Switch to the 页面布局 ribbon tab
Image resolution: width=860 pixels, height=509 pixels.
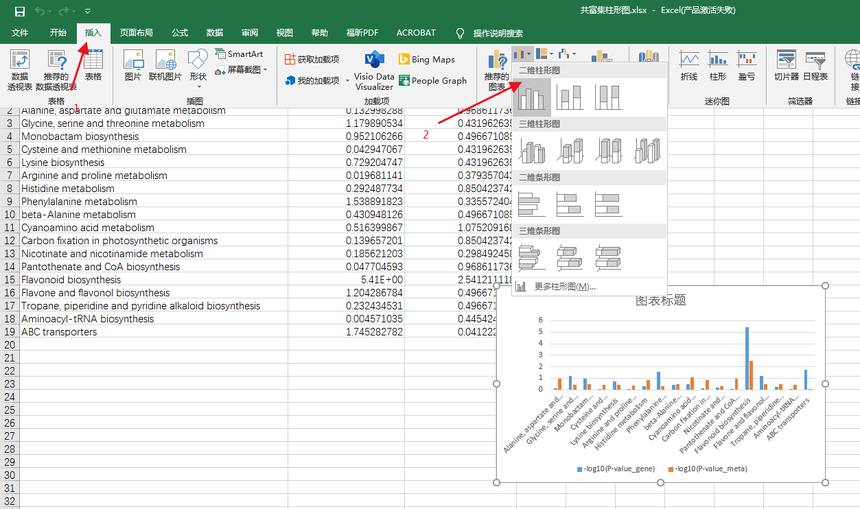coord(136,33)
